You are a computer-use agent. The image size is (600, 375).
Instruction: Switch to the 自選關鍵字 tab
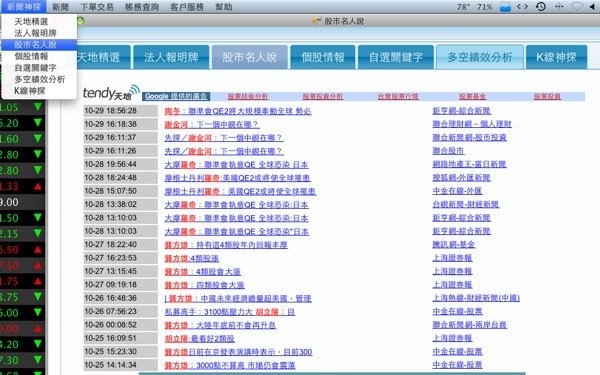396,57
